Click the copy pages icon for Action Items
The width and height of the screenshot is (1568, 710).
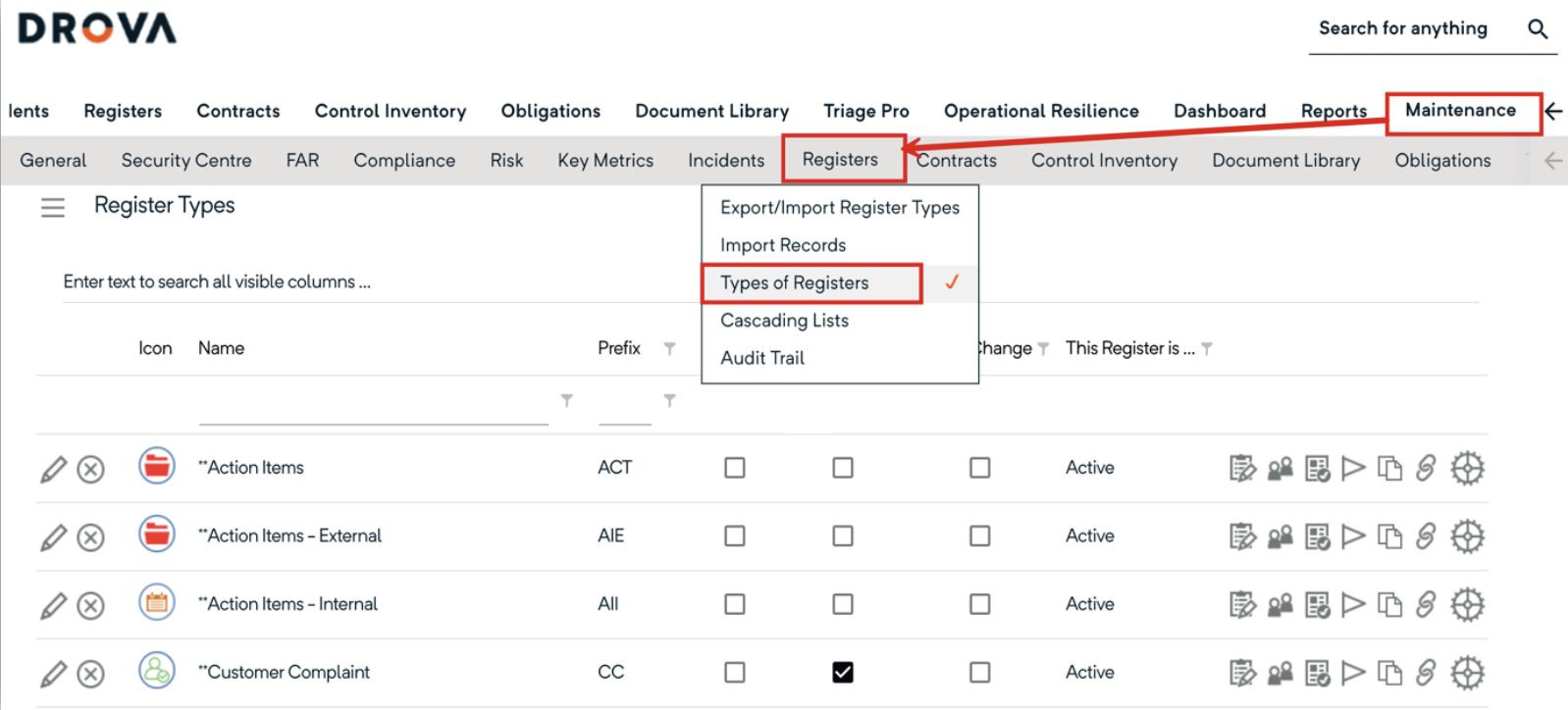1389,469
